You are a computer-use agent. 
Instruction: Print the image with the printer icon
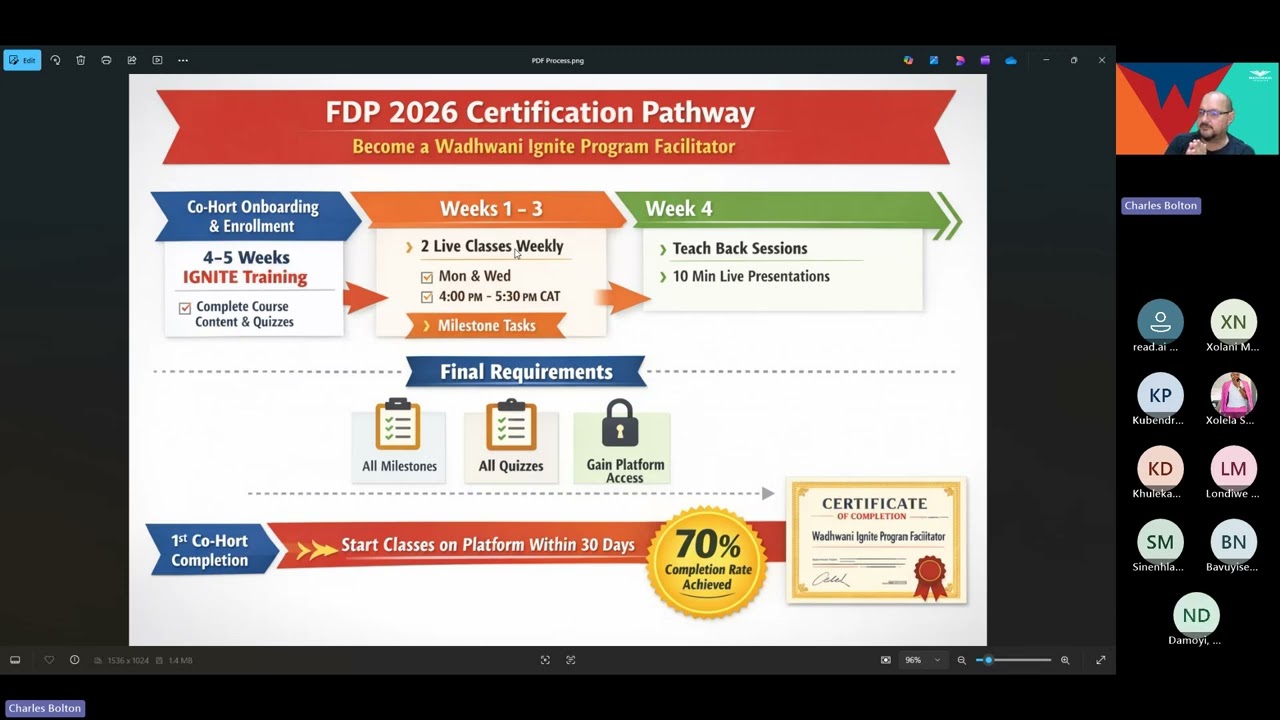coord(106,60)
